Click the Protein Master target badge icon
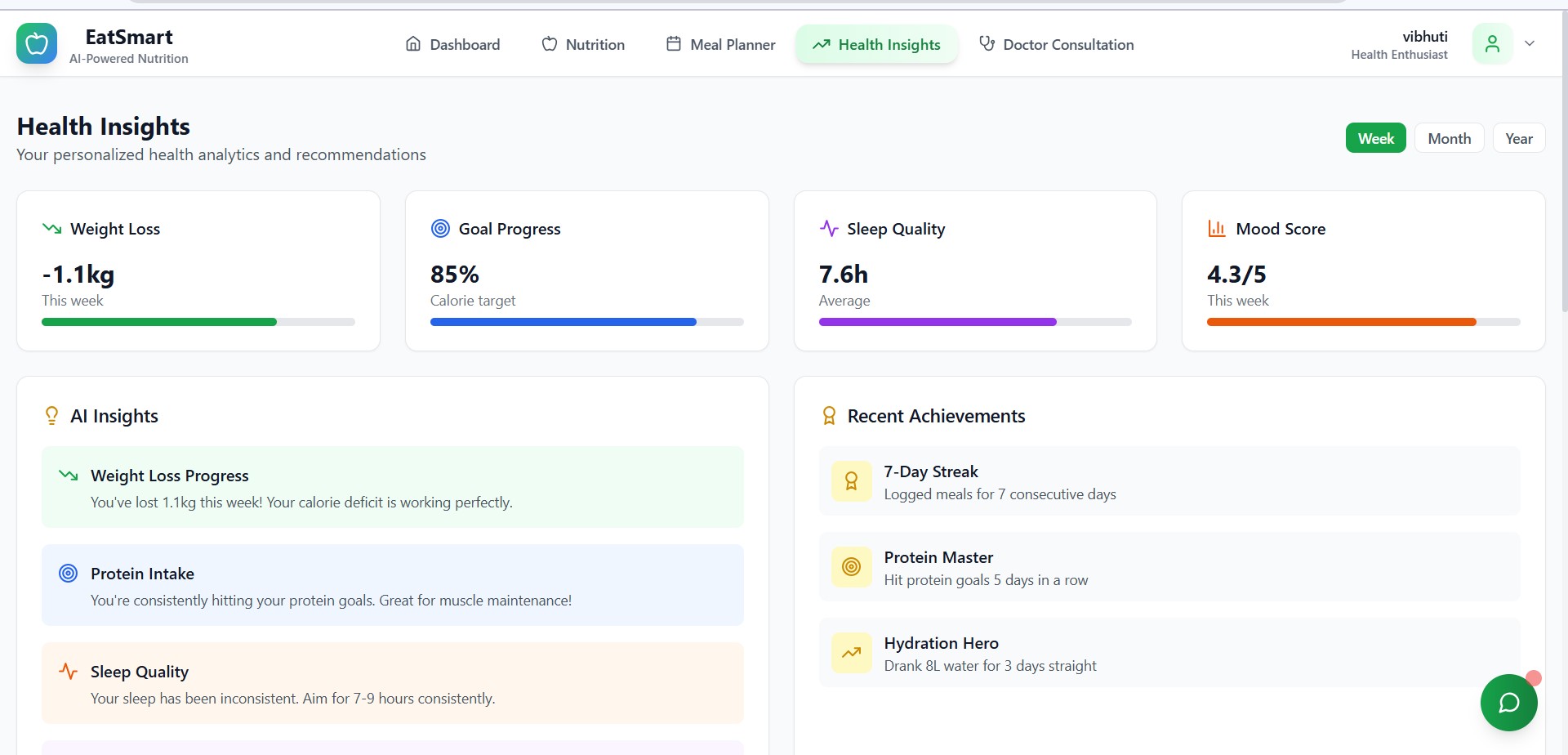 [851, 567]
